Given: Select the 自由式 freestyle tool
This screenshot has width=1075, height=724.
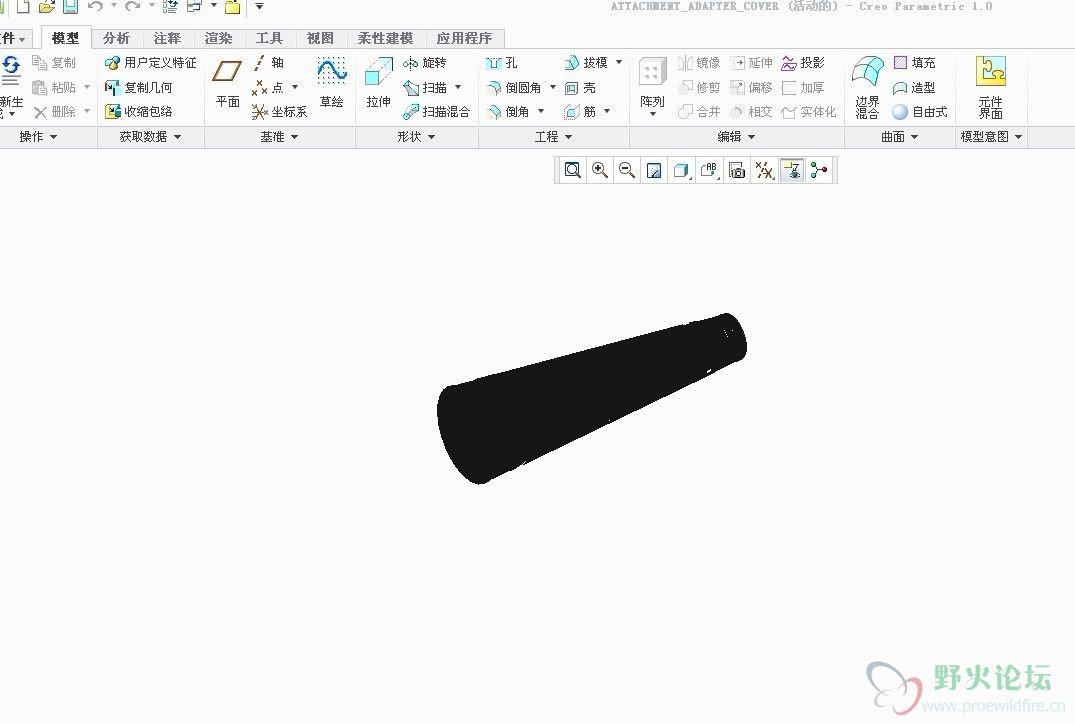Looking at the screenshot, I should click(920, 112).
